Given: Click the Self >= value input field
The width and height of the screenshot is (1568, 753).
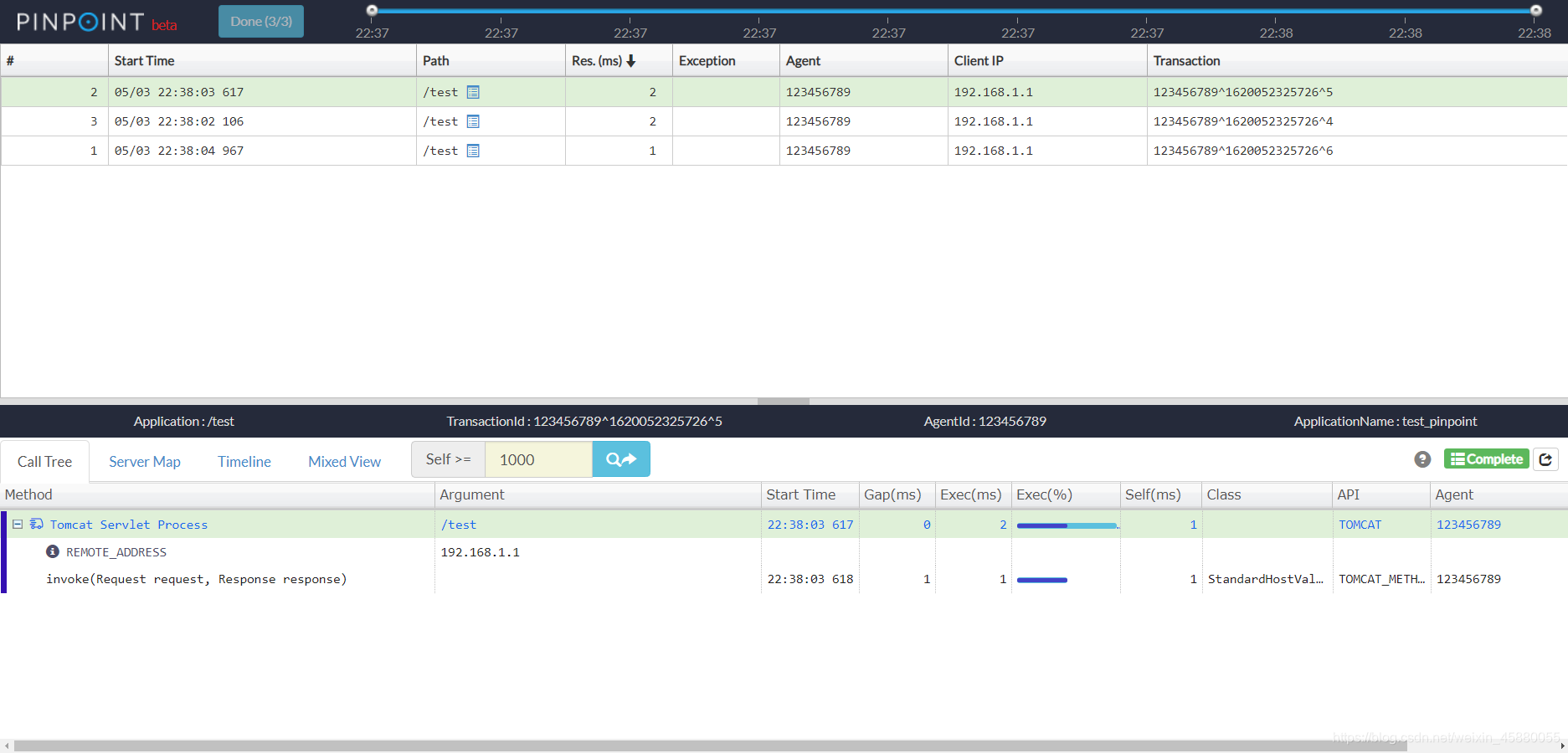Looking at the screenshot, I should [538, 459].
